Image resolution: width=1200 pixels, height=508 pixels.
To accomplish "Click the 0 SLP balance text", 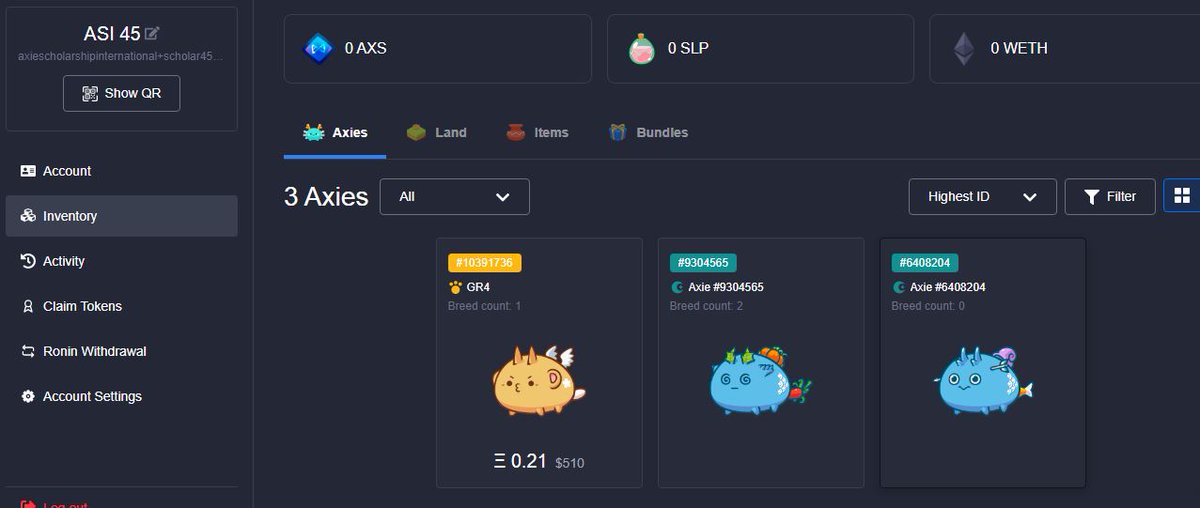I will pos(689,48).
